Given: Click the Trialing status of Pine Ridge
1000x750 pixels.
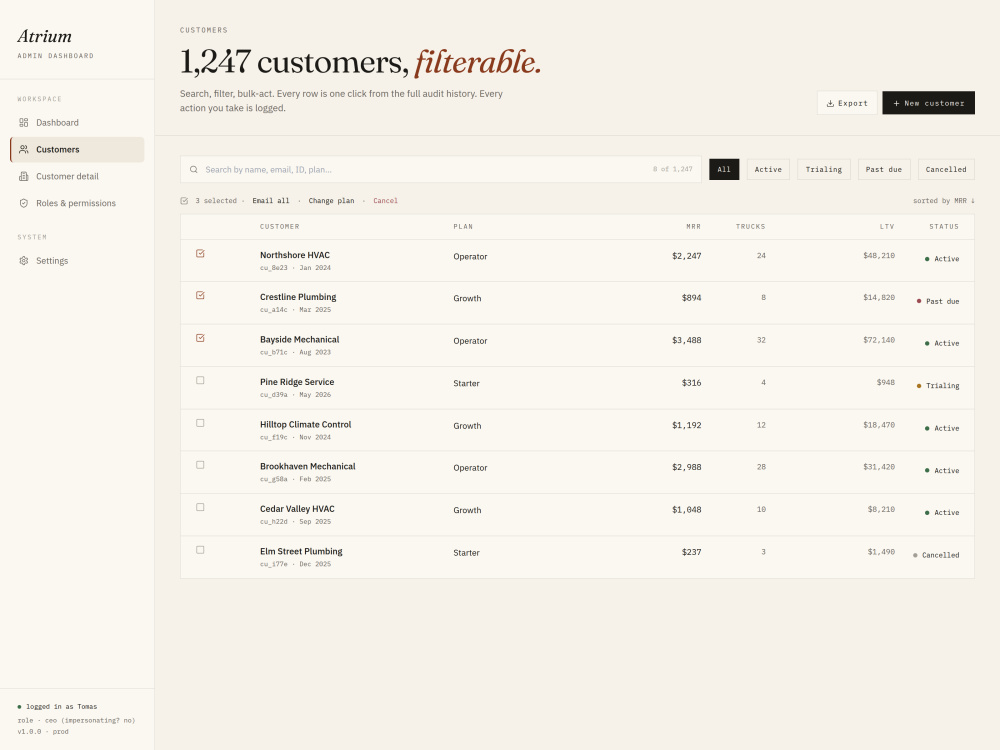Looking at the screenshot, I should (938, 386).
